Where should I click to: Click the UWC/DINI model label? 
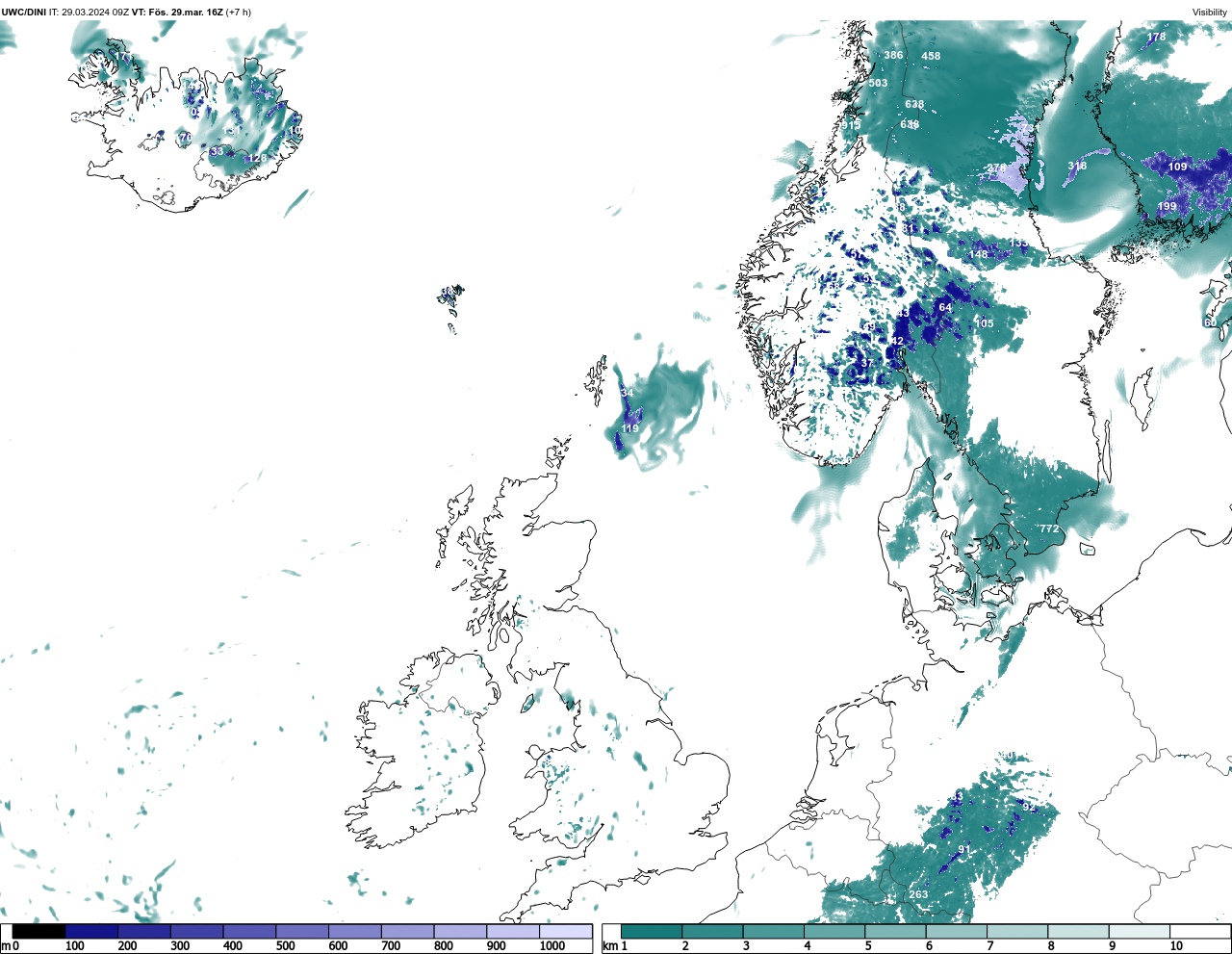[24, 12]
